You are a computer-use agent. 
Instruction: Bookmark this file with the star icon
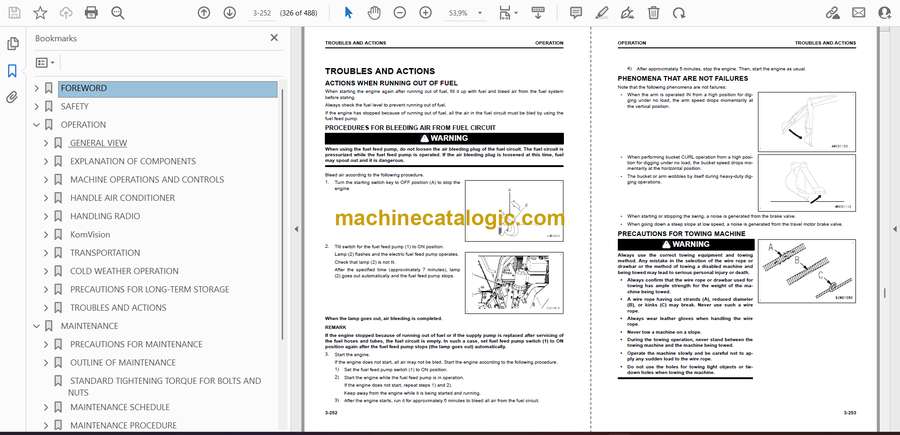click(40, 13)
